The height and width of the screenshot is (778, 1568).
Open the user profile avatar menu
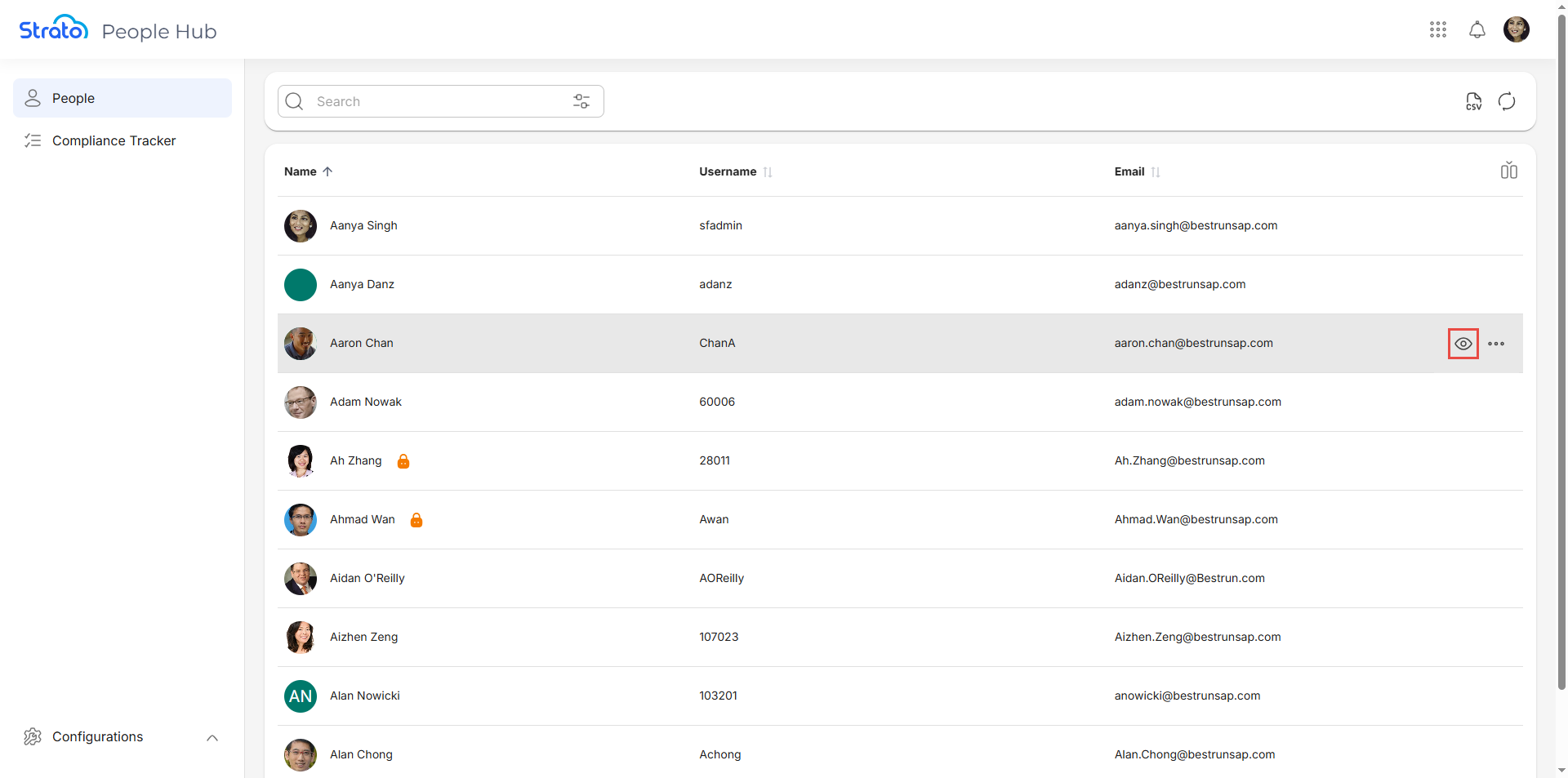pyautogui.click(x=1516, y=30)
